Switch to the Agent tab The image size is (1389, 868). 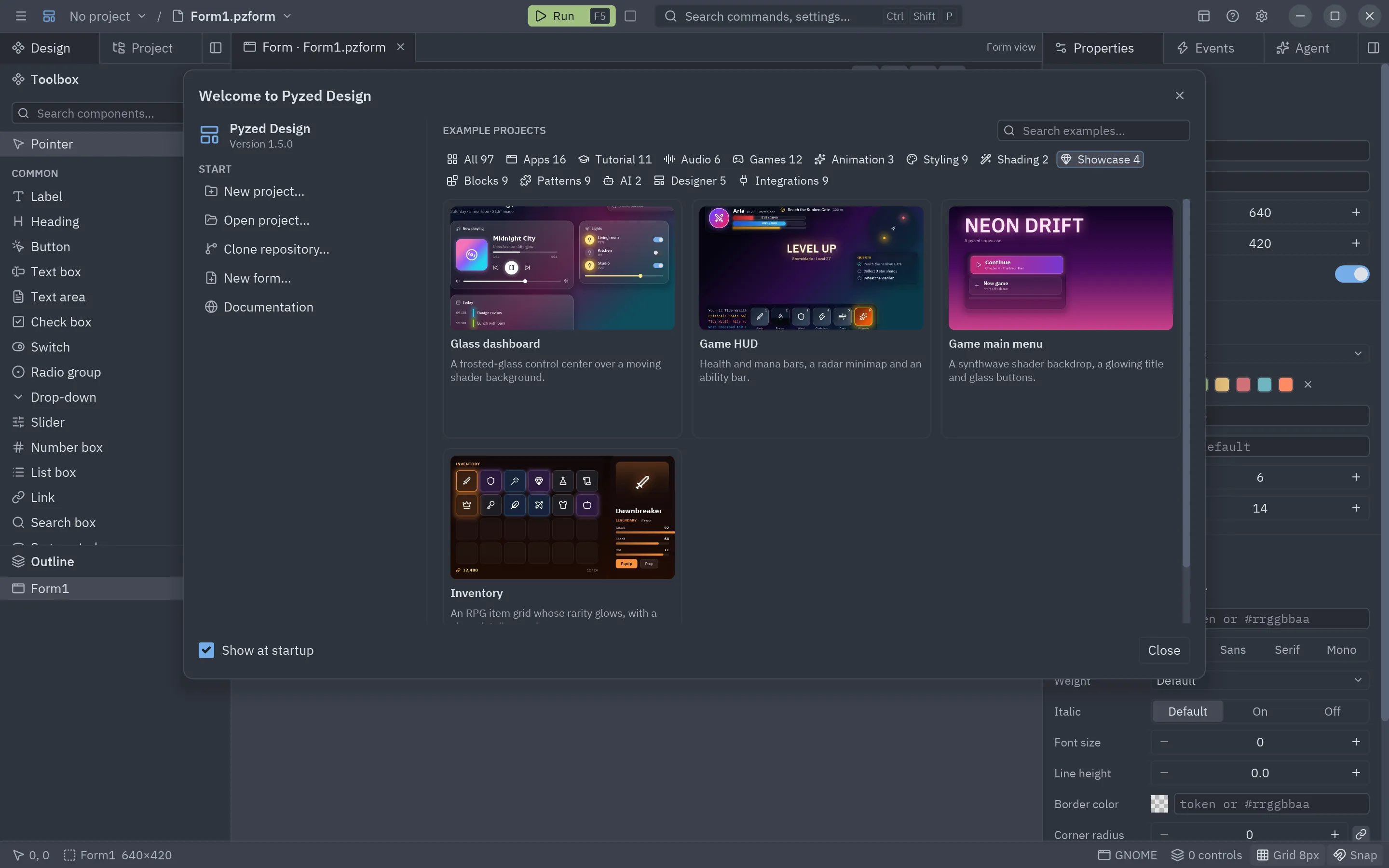pyautogui.click(x=1311, y=48)
